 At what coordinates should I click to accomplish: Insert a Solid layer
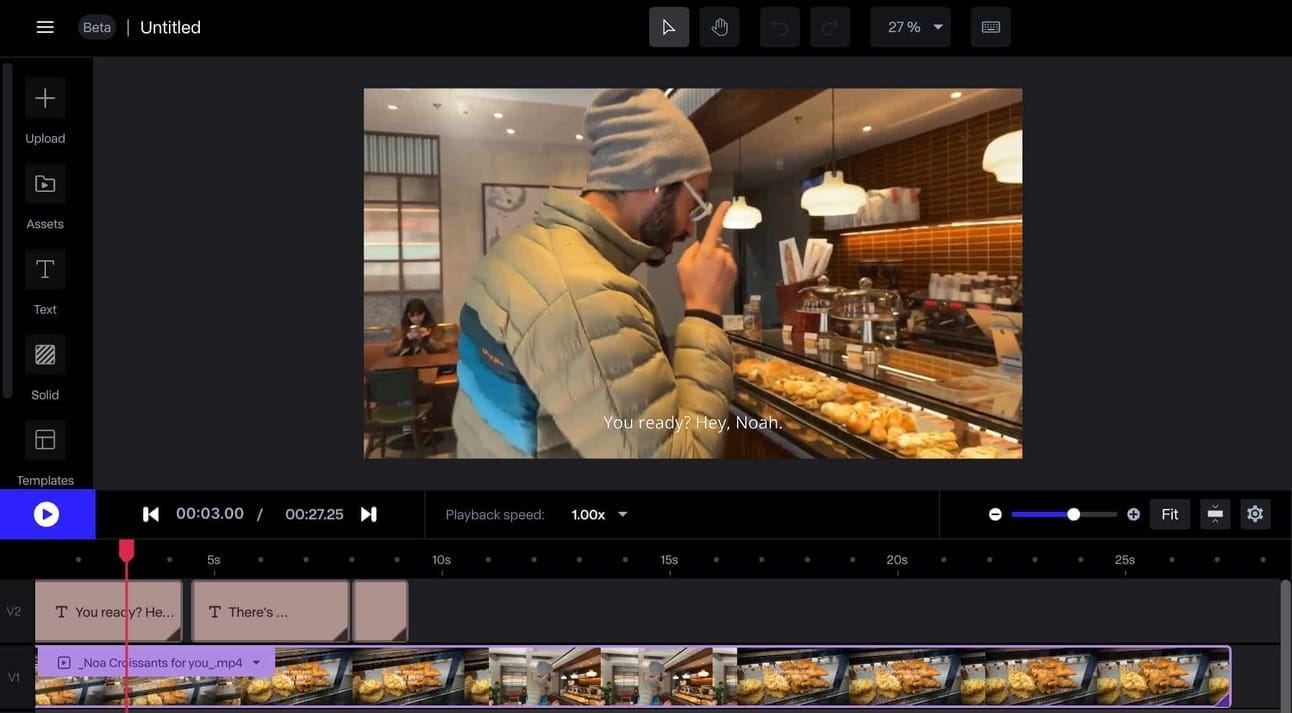(x=45, y=355)
